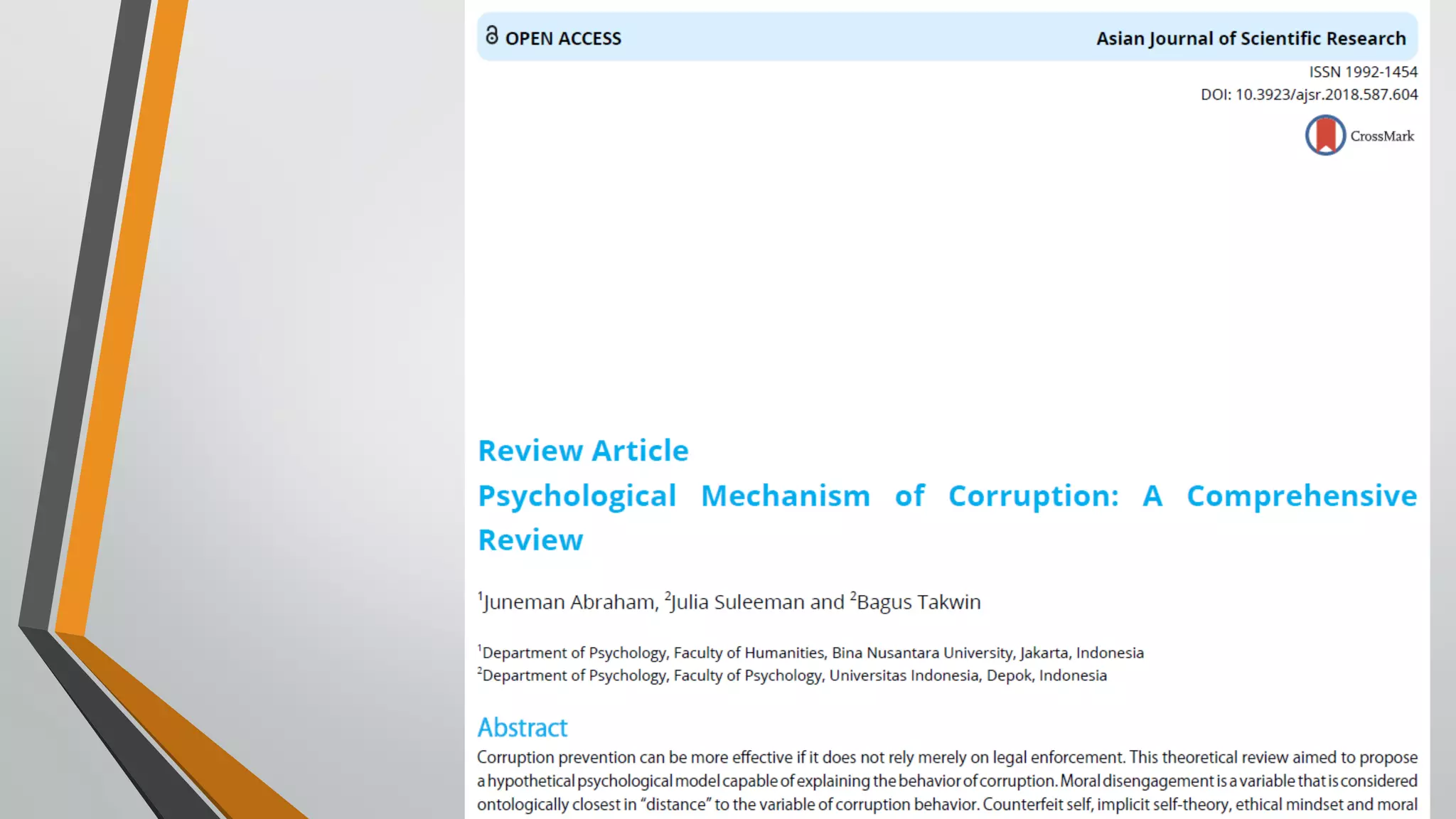1456x819 pixels.
Task: Click the word Review under the title
Action: click(x=530, y=540)
